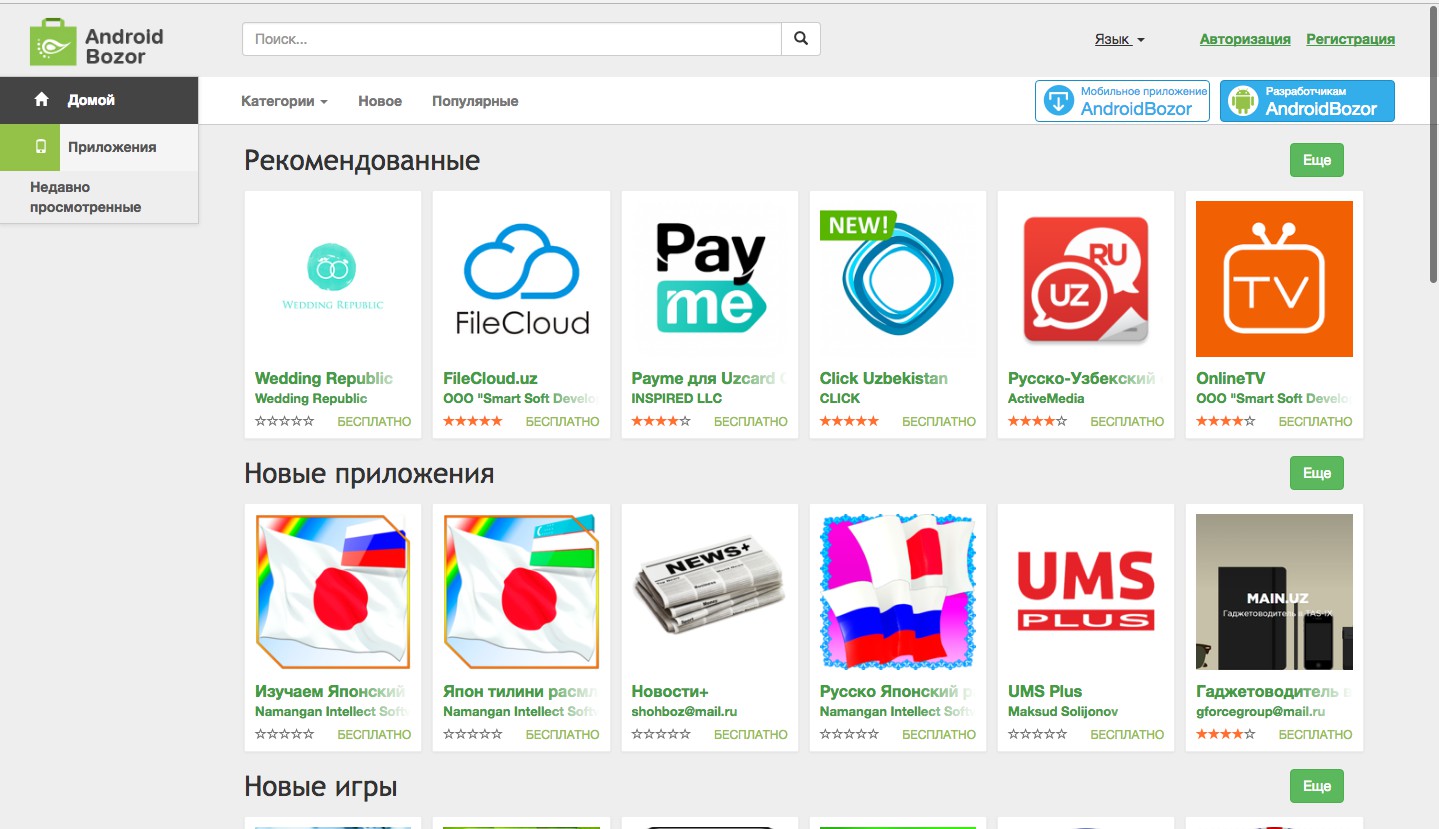
Task: Click the OnlineTV title link
Action: pyautogui.click(x=1230, y=378)
